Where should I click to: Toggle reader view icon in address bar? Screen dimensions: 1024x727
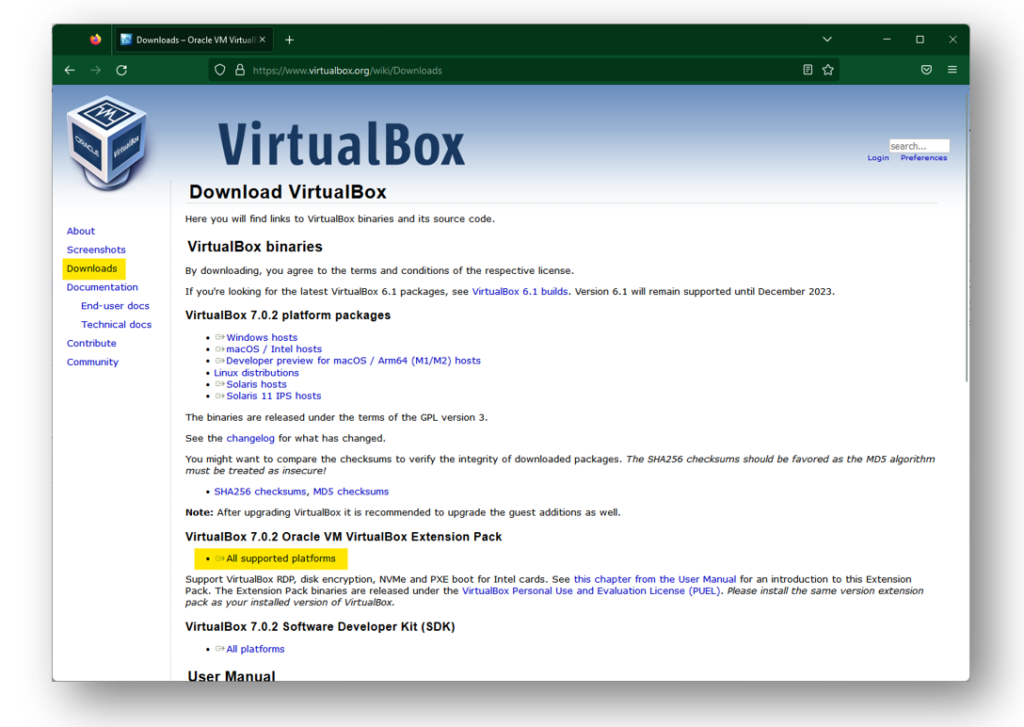tap(808, 70)
